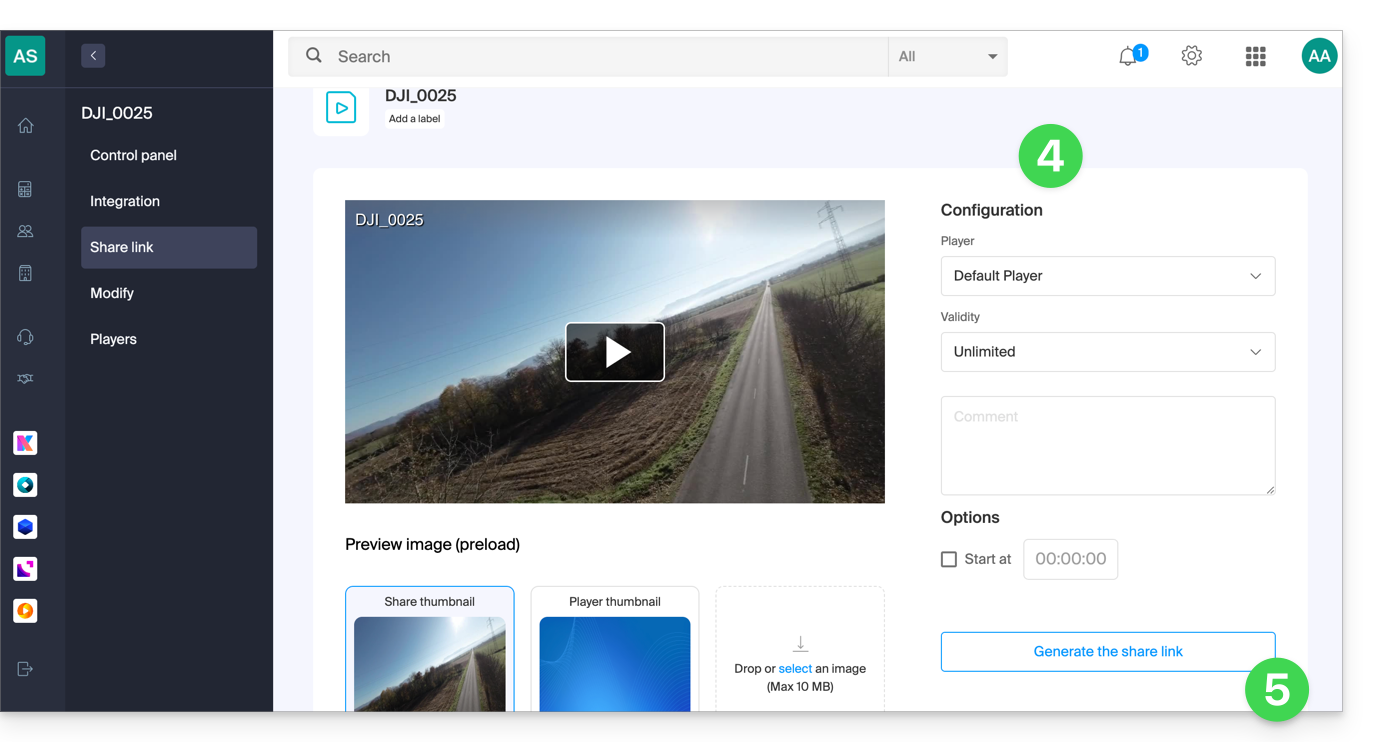Open the Integration menu item

(x=125, y=201)
